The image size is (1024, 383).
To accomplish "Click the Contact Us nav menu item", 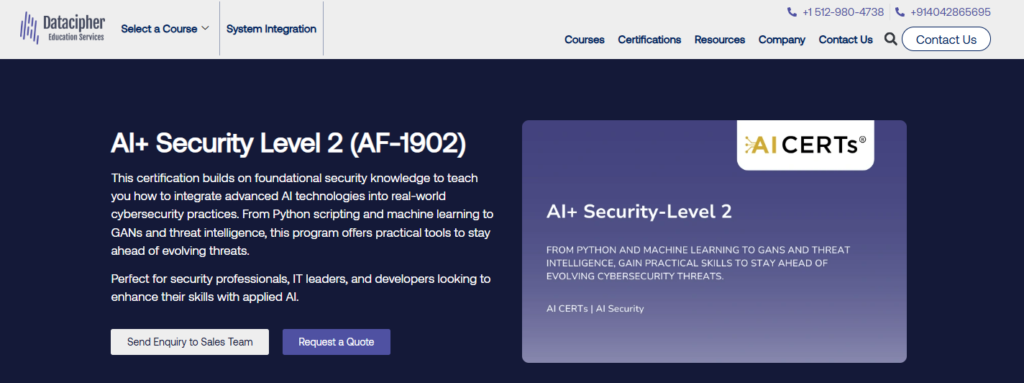I will (x=846, y=39).
